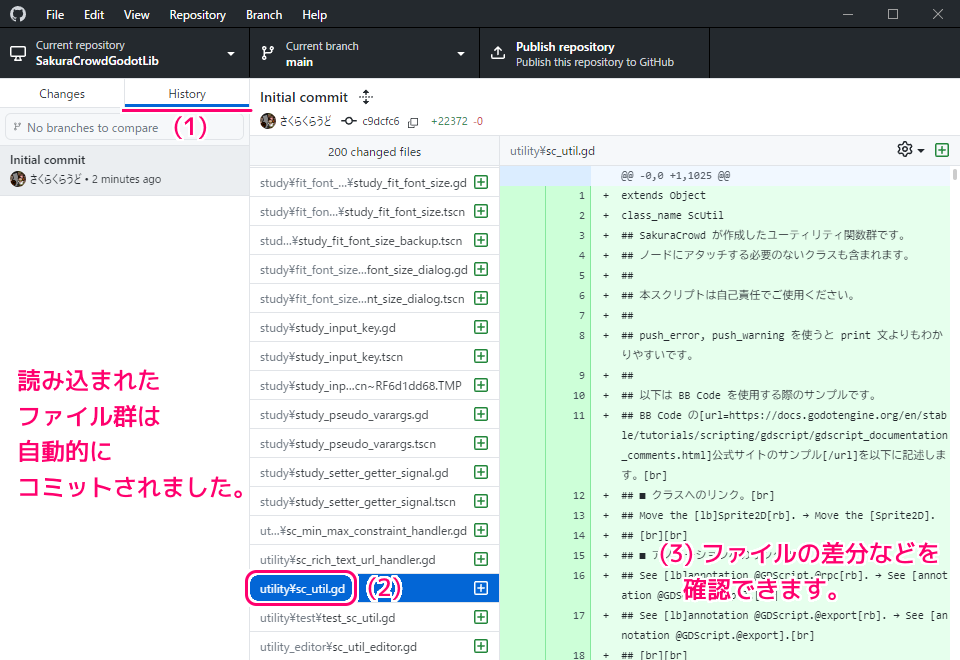This screenshot has width=960, height=660.
Task: Click the +22372 additions count
Action: (449, 121)
